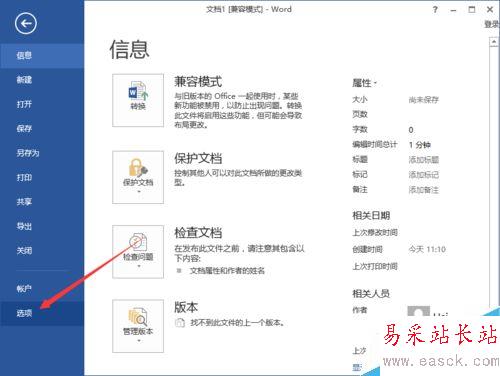This screenshot has width=500, height=376.
Task: Select 信息 in the backstage menu
Action: tap(42, 56)
